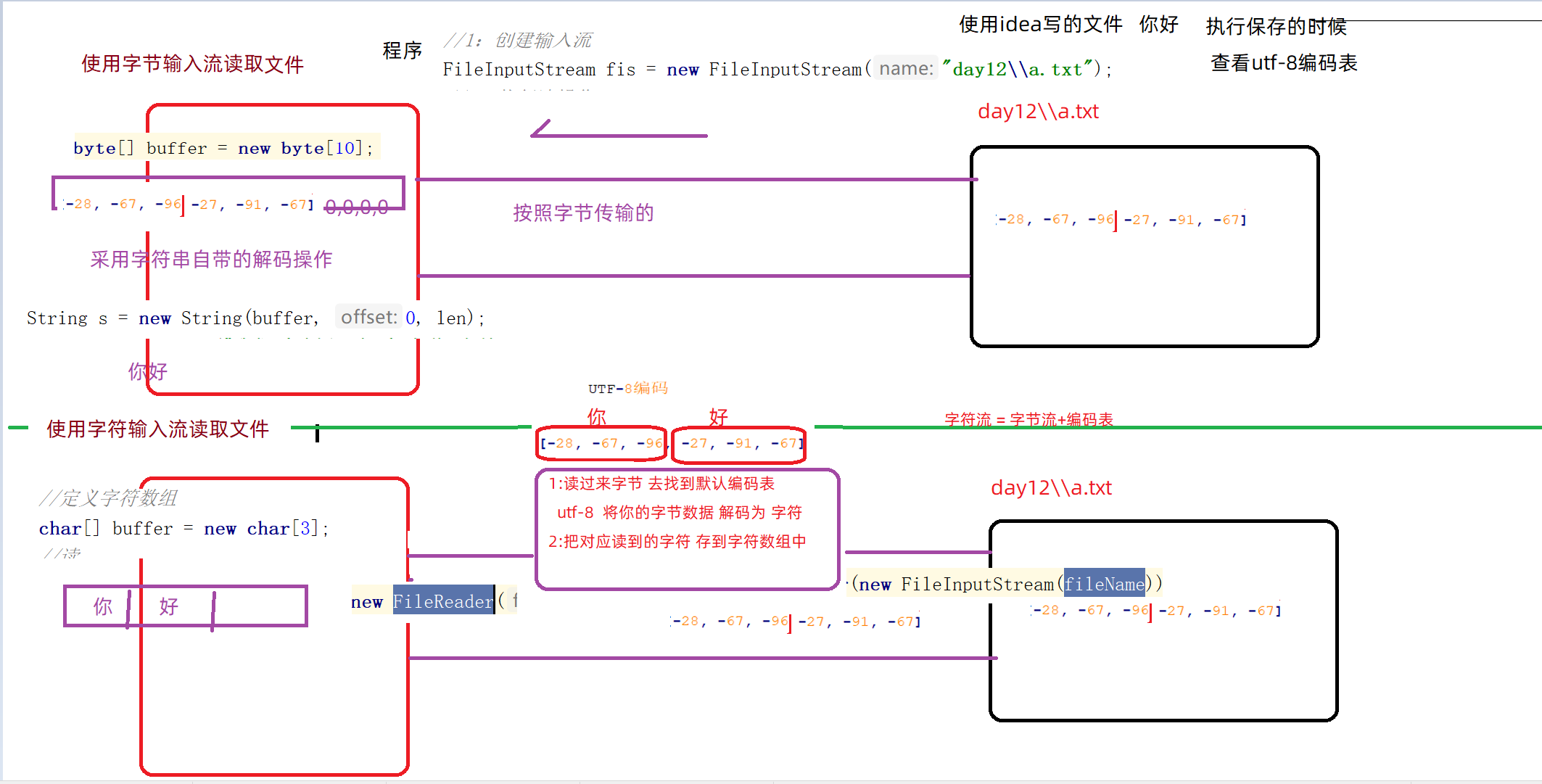Screen dimensions: 1542x784
Task: Click the label "程序"
Action: [403, 50]
